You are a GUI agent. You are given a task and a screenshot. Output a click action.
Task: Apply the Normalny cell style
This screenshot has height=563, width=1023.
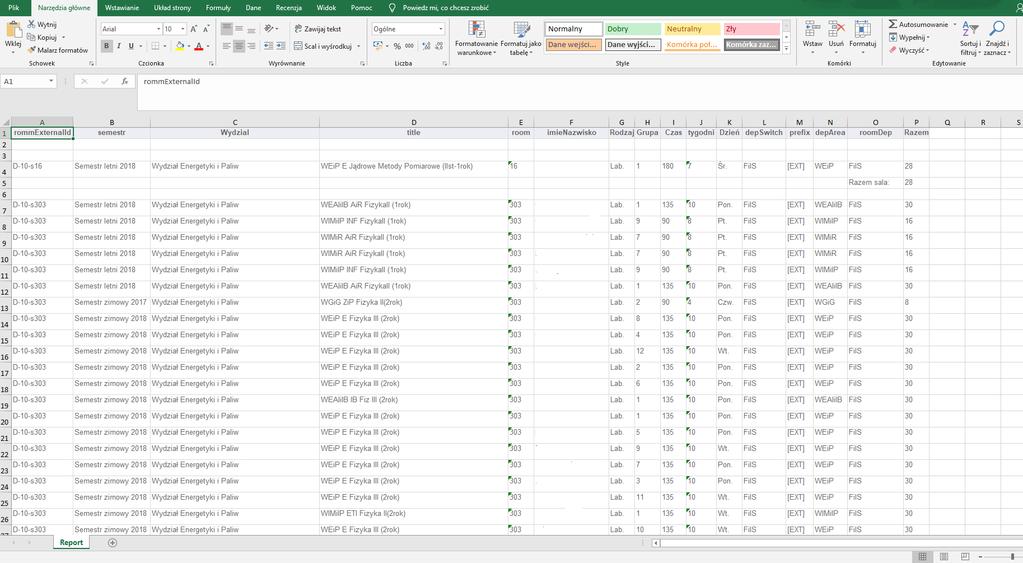573,29
